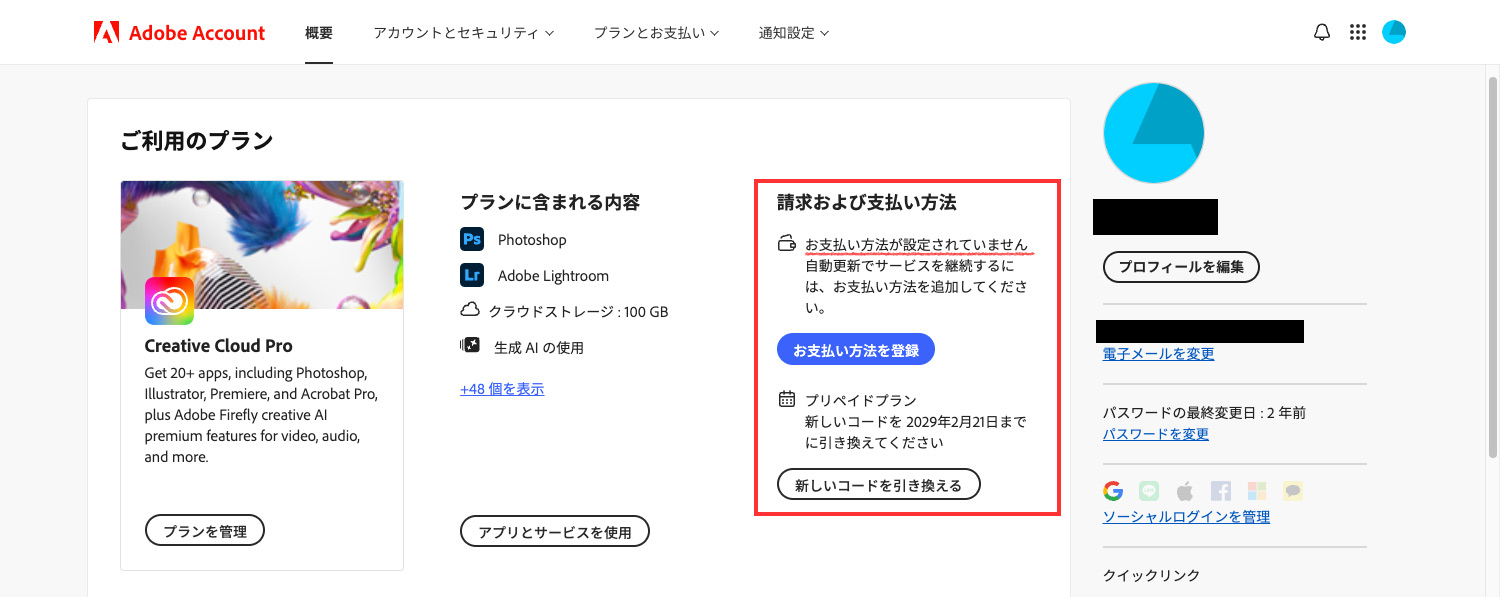Click the Creative Cloud rainbow app icon
1500x597 pixels.
pyautogui.click(x=169, y=301)
